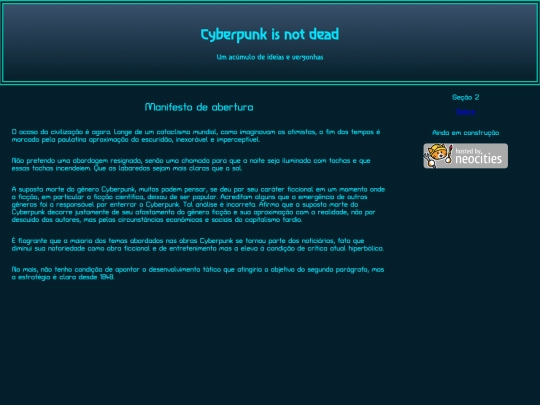
Task: Click the Manifesto de abertura heading
Action: 199,107
